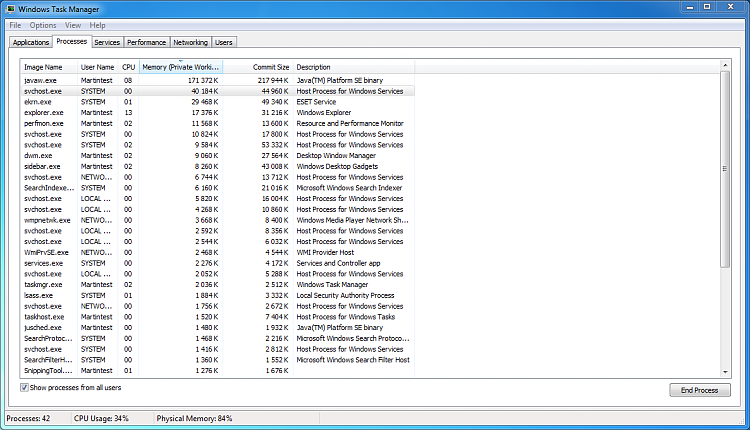Click the scrollbar down arrow

coord(725,372)
